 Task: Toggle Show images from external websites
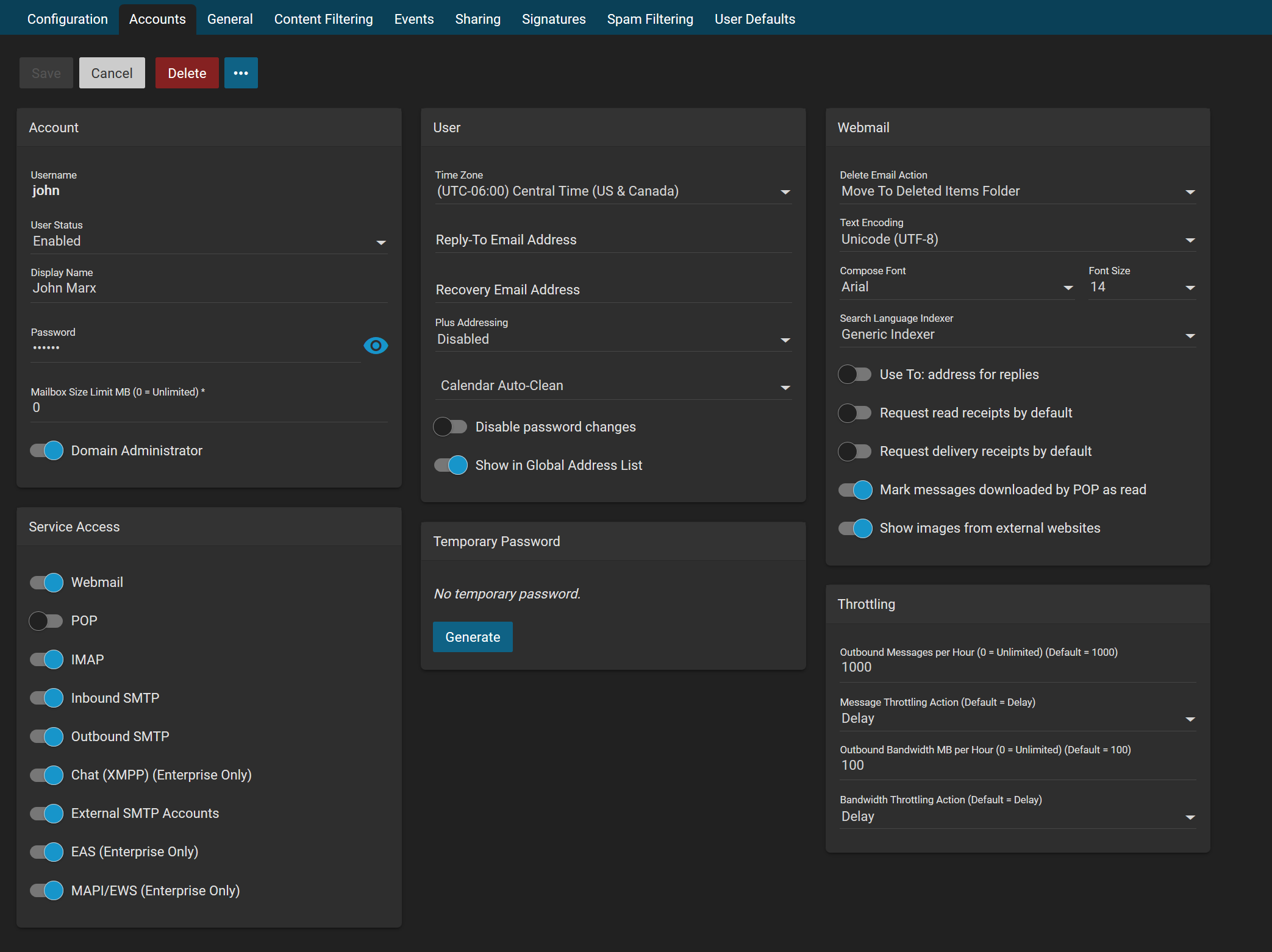point(856,528)
